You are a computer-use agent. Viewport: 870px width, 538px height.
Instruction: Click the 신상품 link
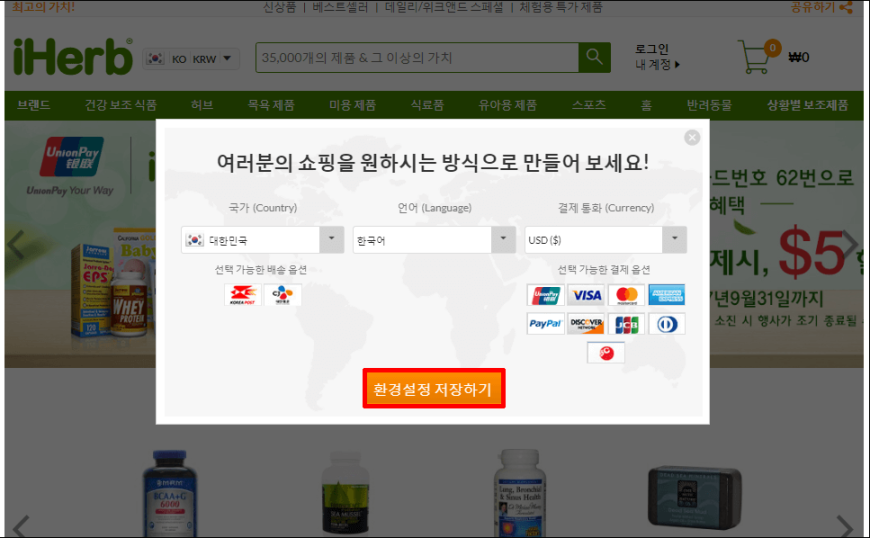[279, 7]
